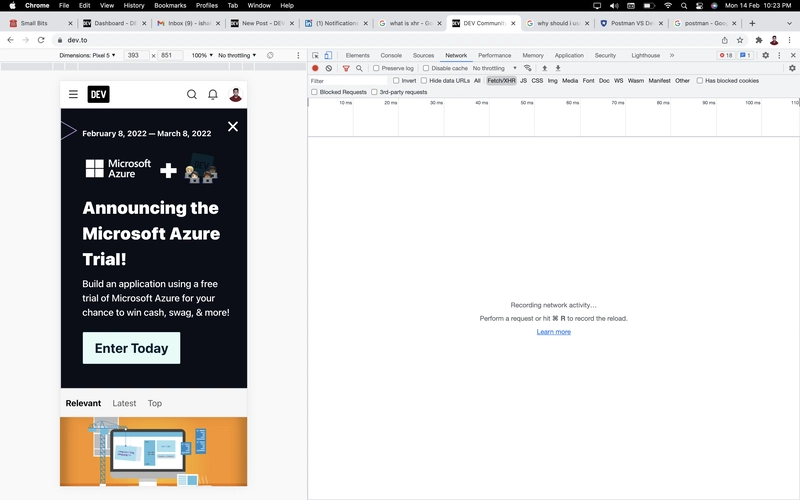Image resolution: width=800 pixels, height=500 pixels.
Task: Check the Invert filter option
Action: click(396, 81)
